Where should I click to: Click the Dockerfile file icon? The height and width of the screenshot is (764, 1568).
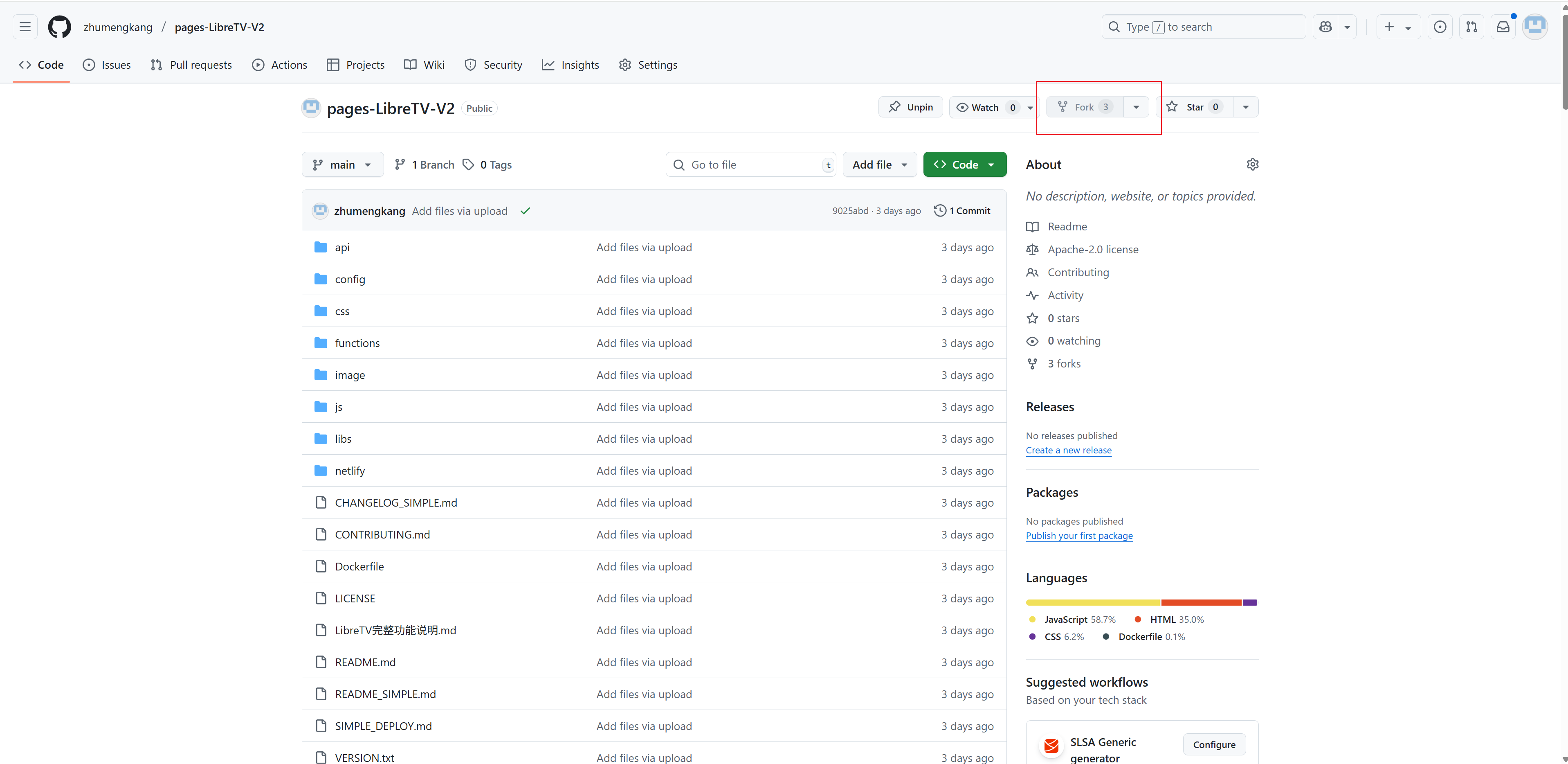coord(321,567)
